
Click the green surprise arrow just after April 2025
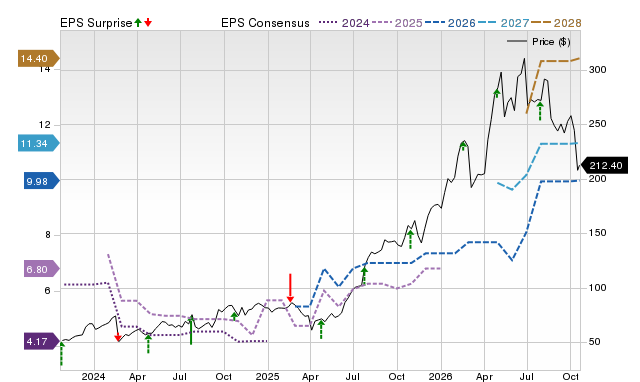point(321,330)
